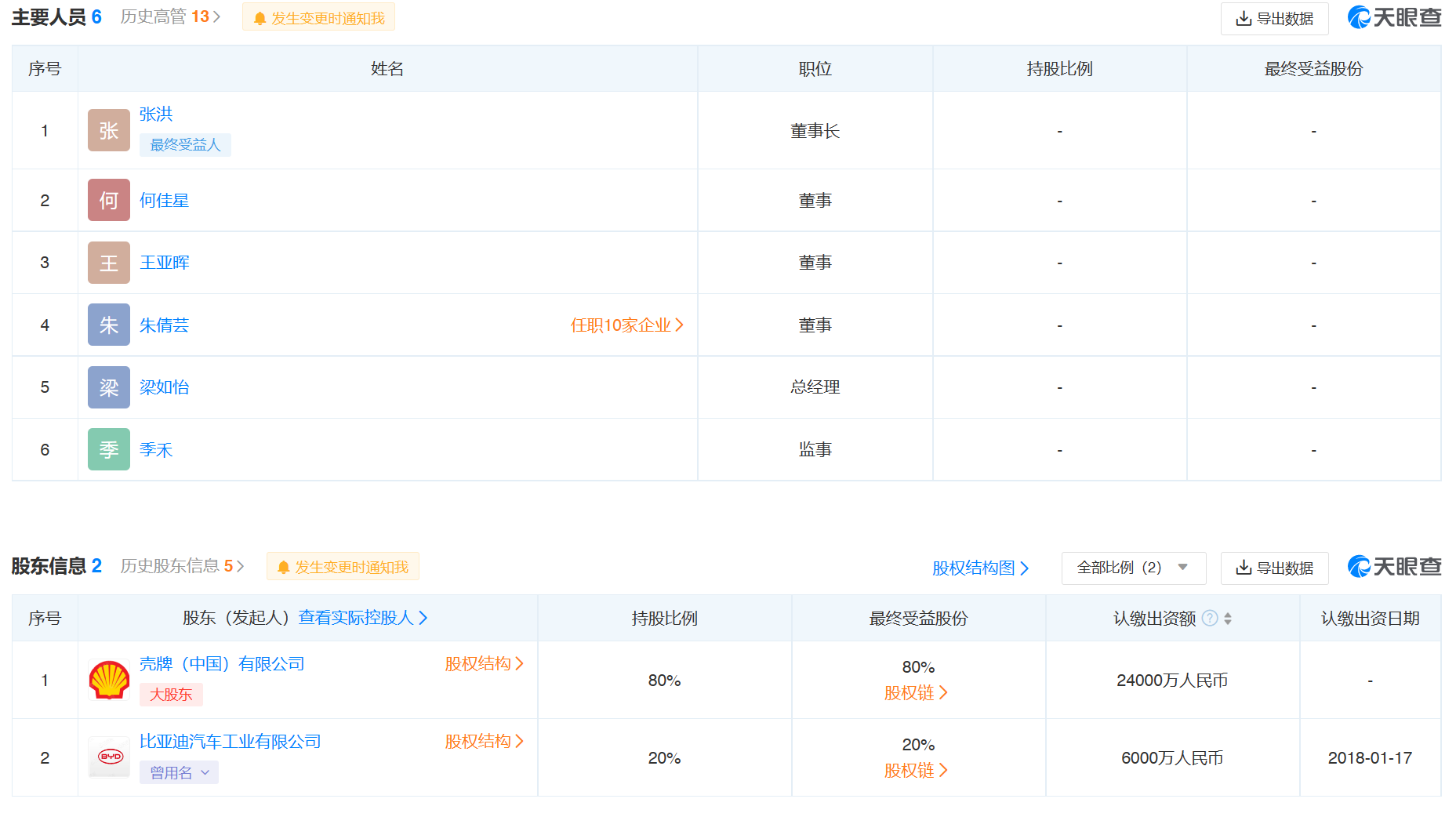Open 股权结构 for 壳牌(中国)有限公司
Viewport: 1456px width, 835px height.
(x=484, y=663)
